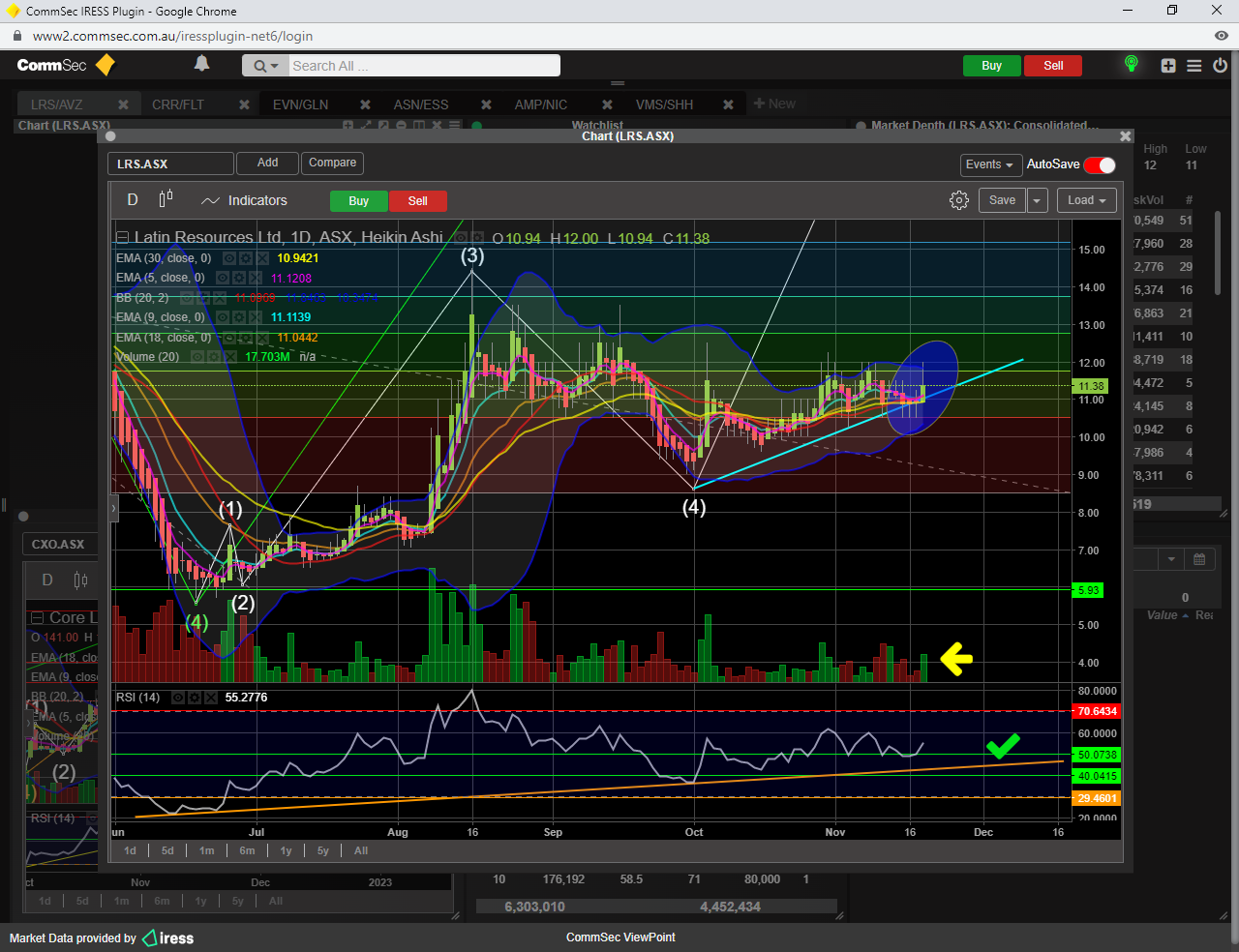Switch to the CRR/FLT tab
Screen dimensions: 1239x952
178,104
